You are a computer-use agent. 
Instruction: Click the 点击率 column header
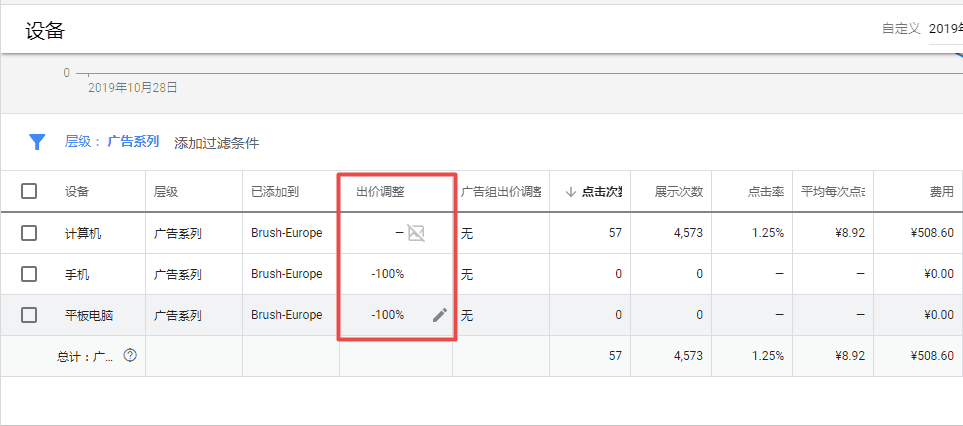tap(764, 192)
